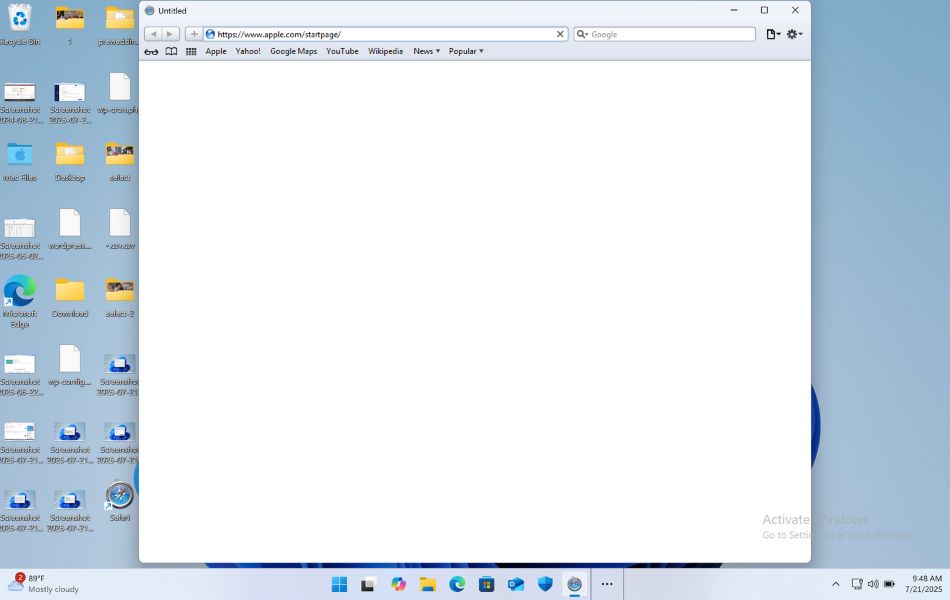
Task: Open the YouTube bookmark
Action: [x=342, y=51]
